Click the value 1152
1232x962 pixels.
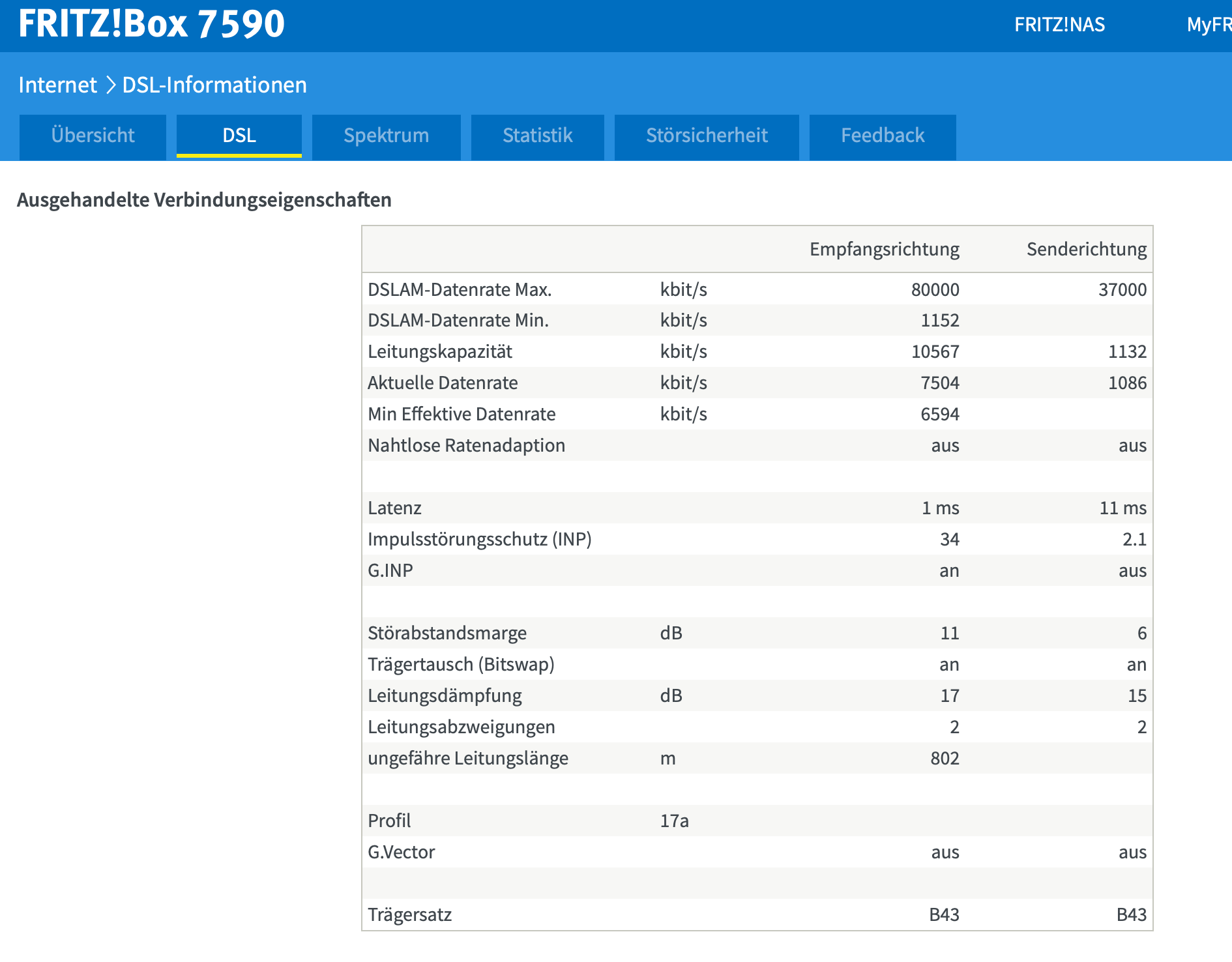940,321
